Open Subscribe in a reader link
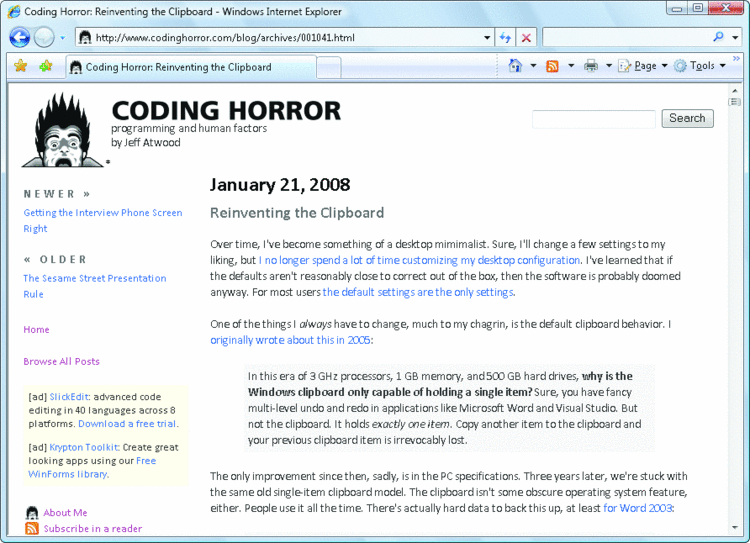 point(93,529)
